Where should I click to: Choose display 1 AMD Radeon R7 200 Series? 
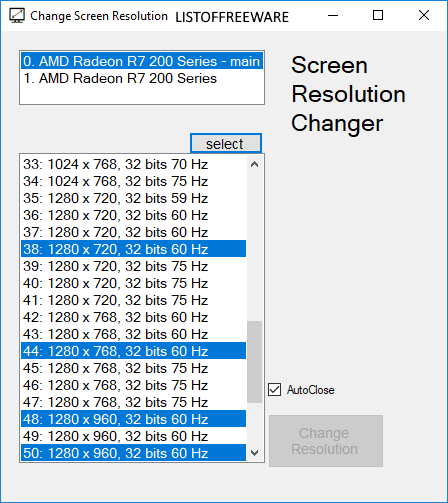point(142,78)
